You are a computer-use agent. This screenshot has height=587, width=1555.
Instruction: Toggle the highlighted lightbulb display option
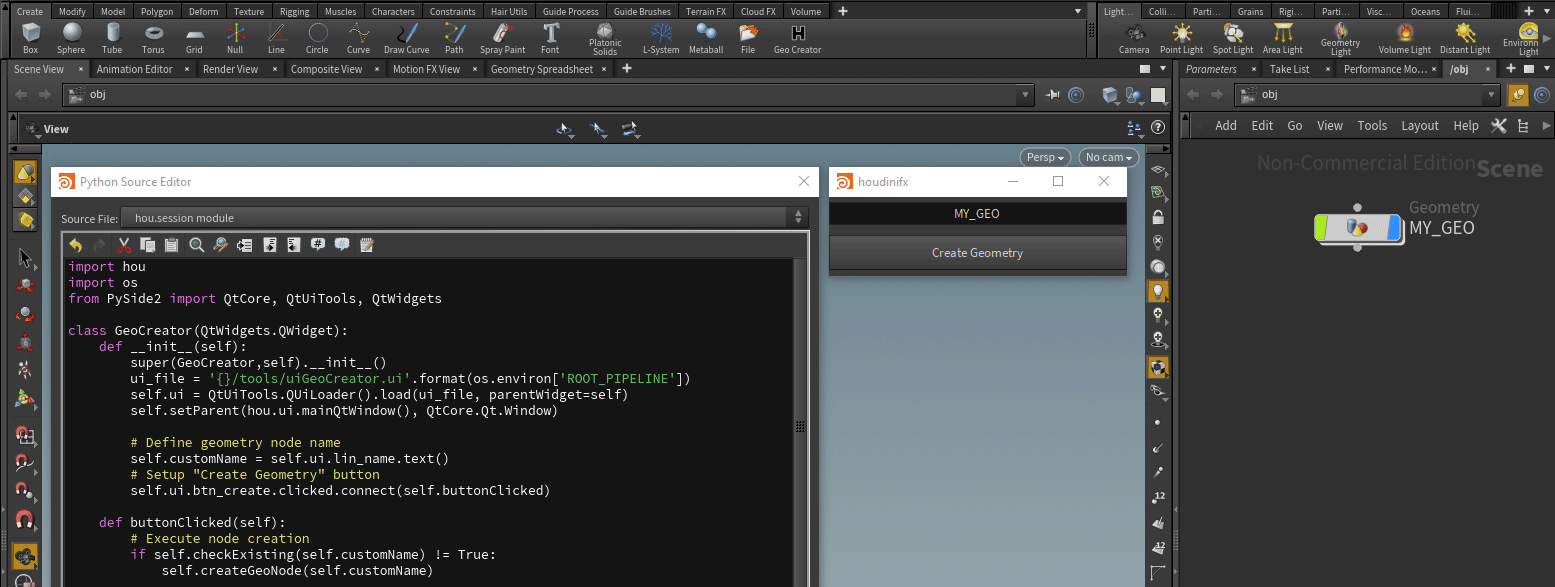point(1158,291)
